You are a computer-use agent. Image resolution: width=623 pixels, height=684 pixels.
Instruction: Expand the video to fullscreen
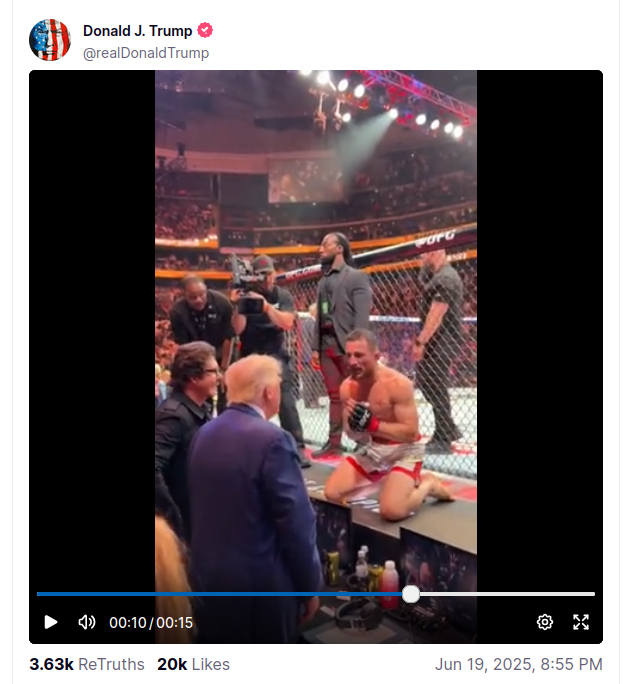tap(581, 622)
